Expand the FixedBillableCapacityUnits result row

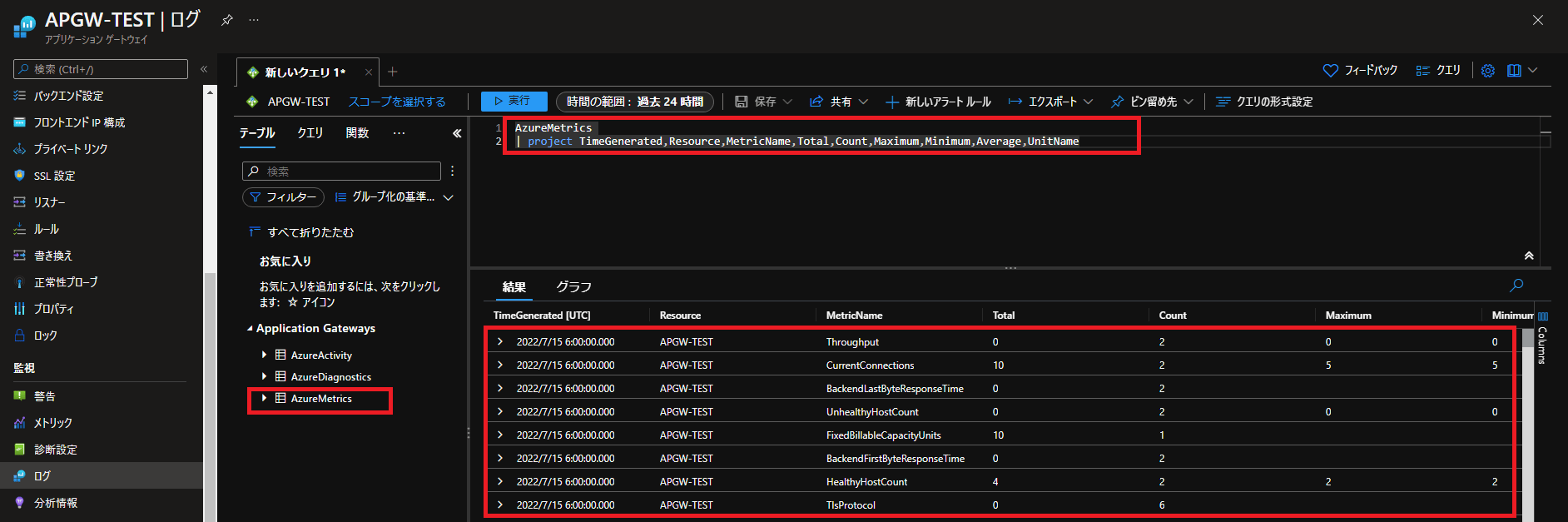[500, 435]
